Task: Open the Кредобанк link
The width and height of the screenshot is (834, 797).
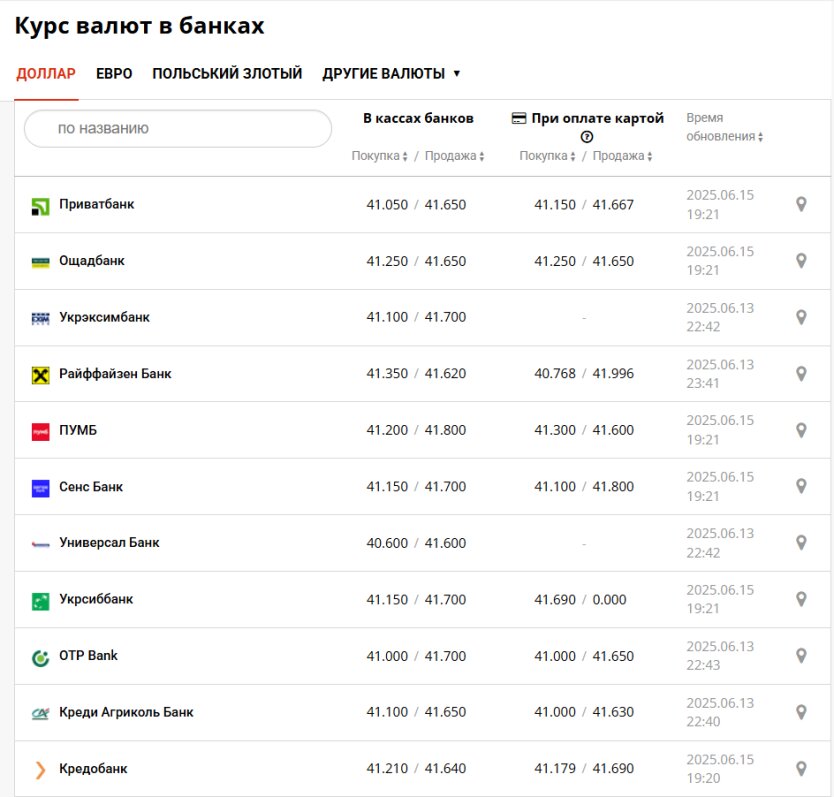Action: [93, 768]
